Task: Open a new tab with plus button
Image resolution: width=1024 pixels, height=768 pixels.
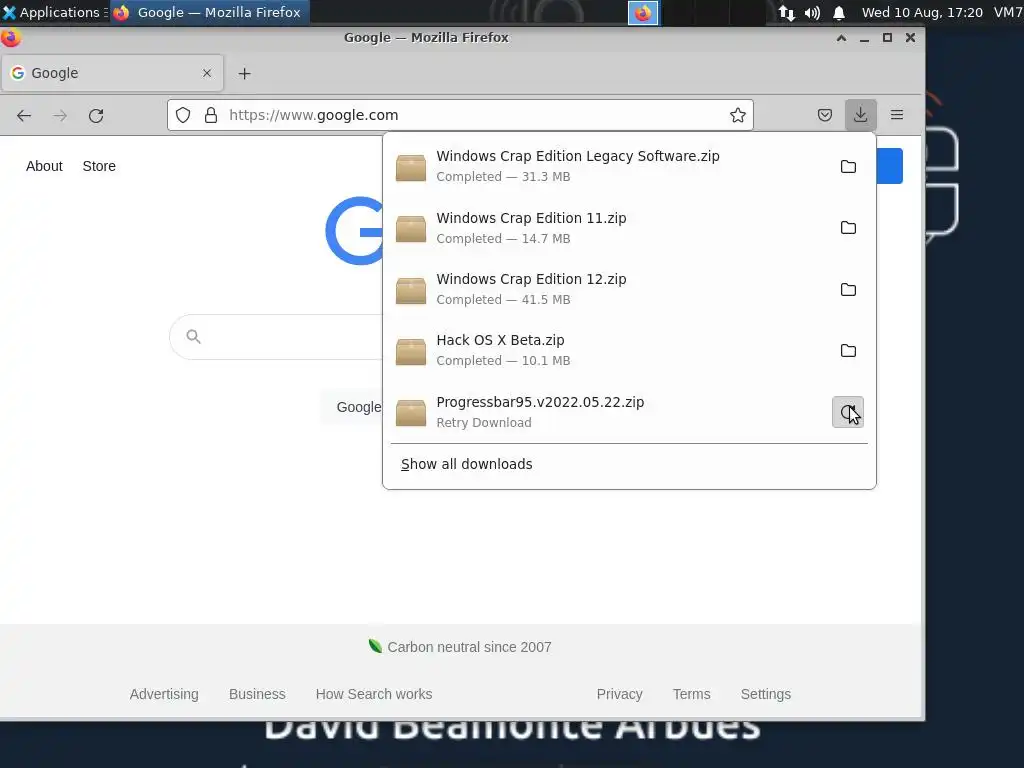Action: (x=244, y=74)
